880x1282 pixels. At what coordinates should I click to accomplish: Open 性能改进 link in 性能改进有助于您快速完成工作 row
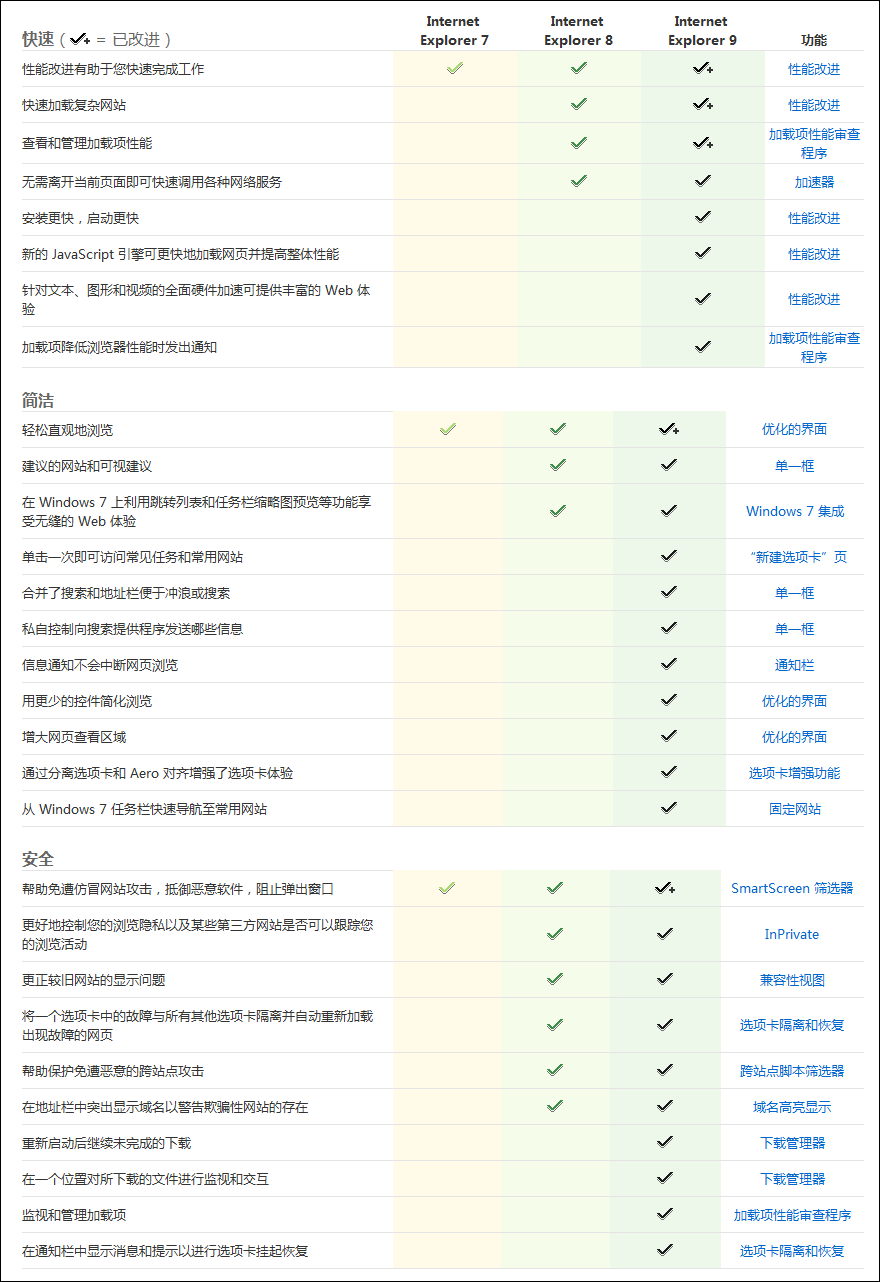814,69
